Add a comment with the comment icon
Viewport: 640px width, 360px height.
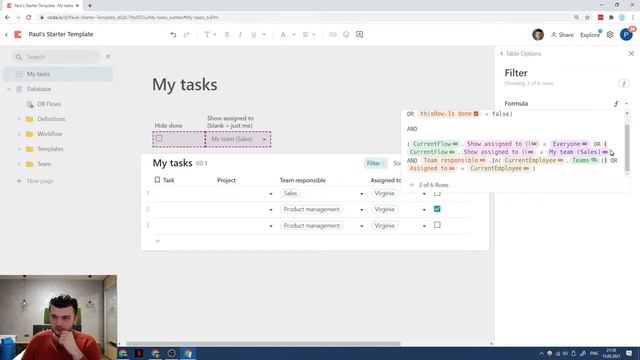tap(360, 35)
